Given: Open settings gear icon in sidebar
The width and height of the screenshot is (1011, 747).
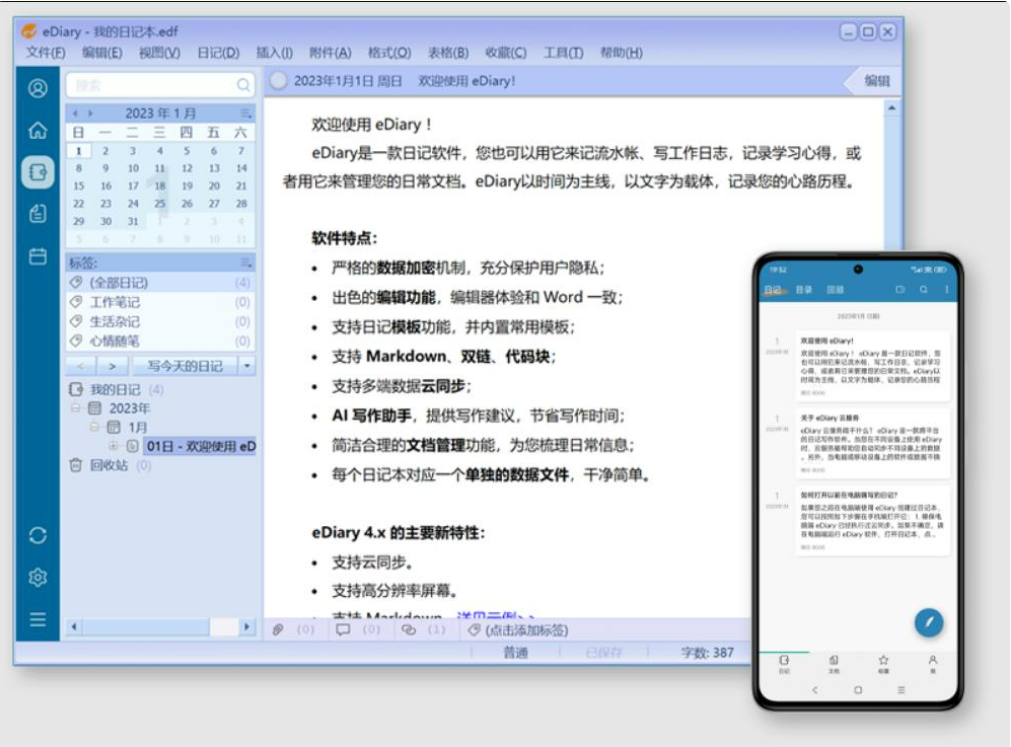Looking at the screenshot, I should 37,577.
